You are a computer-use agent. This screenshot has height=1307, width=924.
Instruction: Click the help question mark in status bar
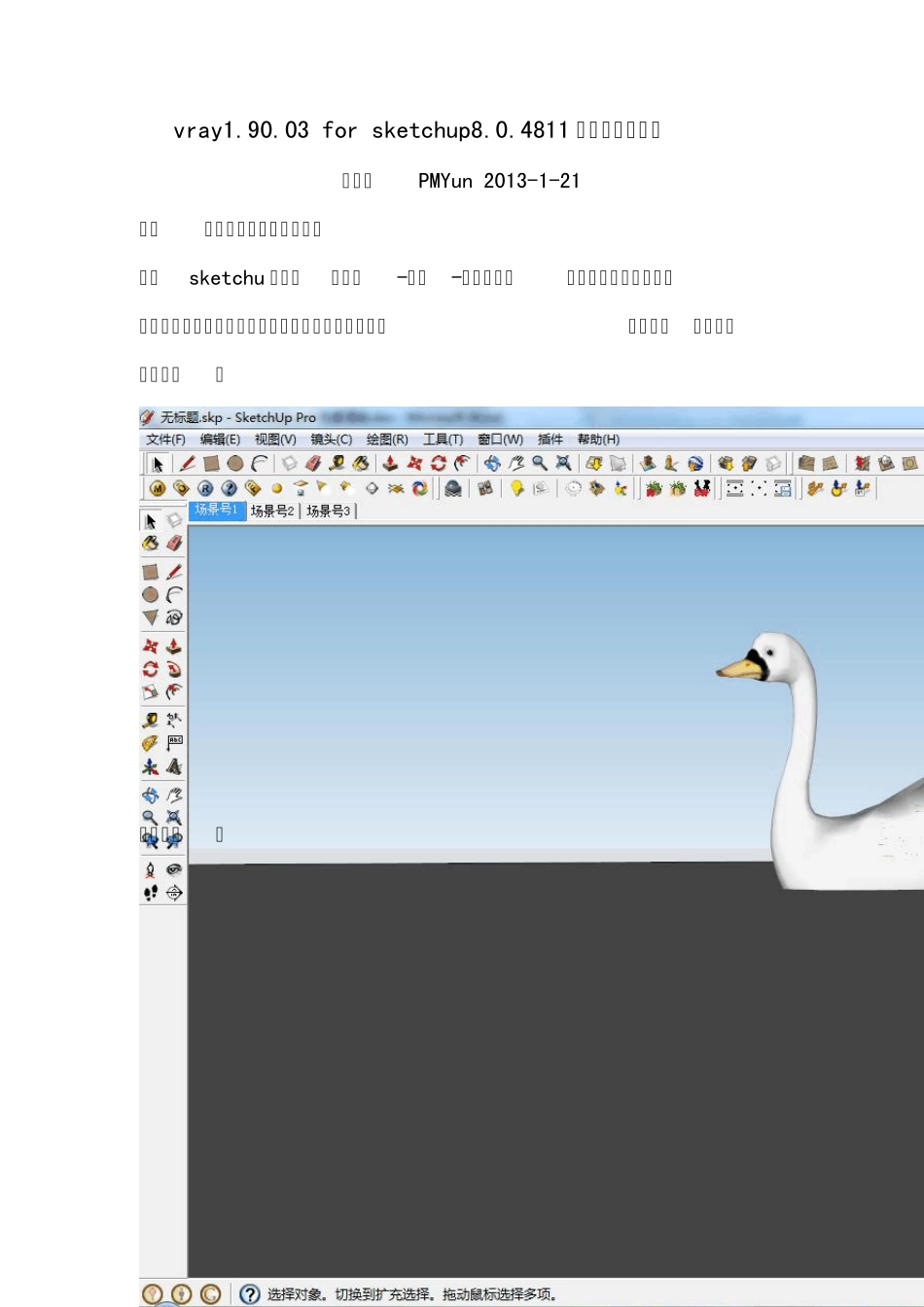tap(250, 1294)
